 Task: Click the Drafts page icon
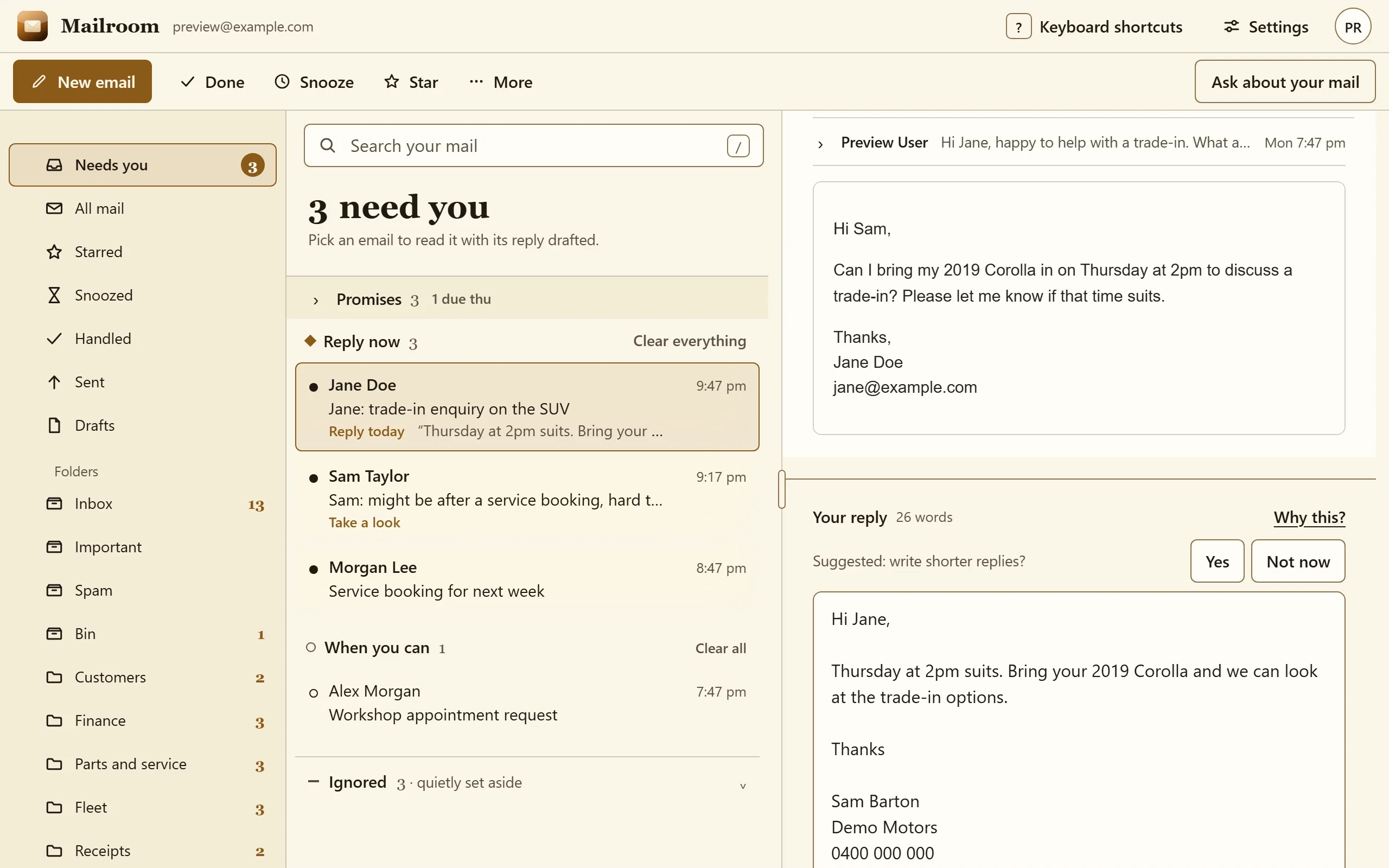click(54, 425)
